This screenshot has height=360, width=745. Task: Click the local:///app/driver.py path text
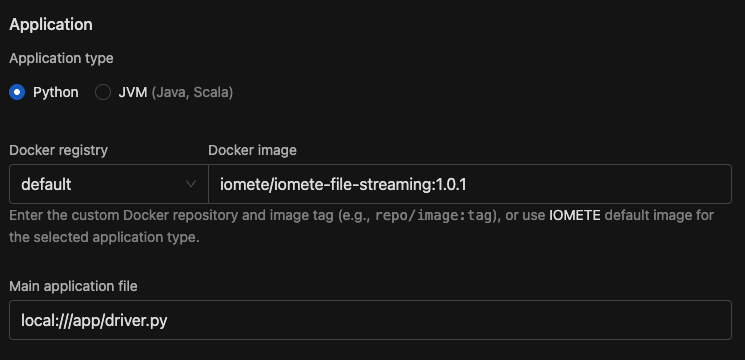point(94,321)
